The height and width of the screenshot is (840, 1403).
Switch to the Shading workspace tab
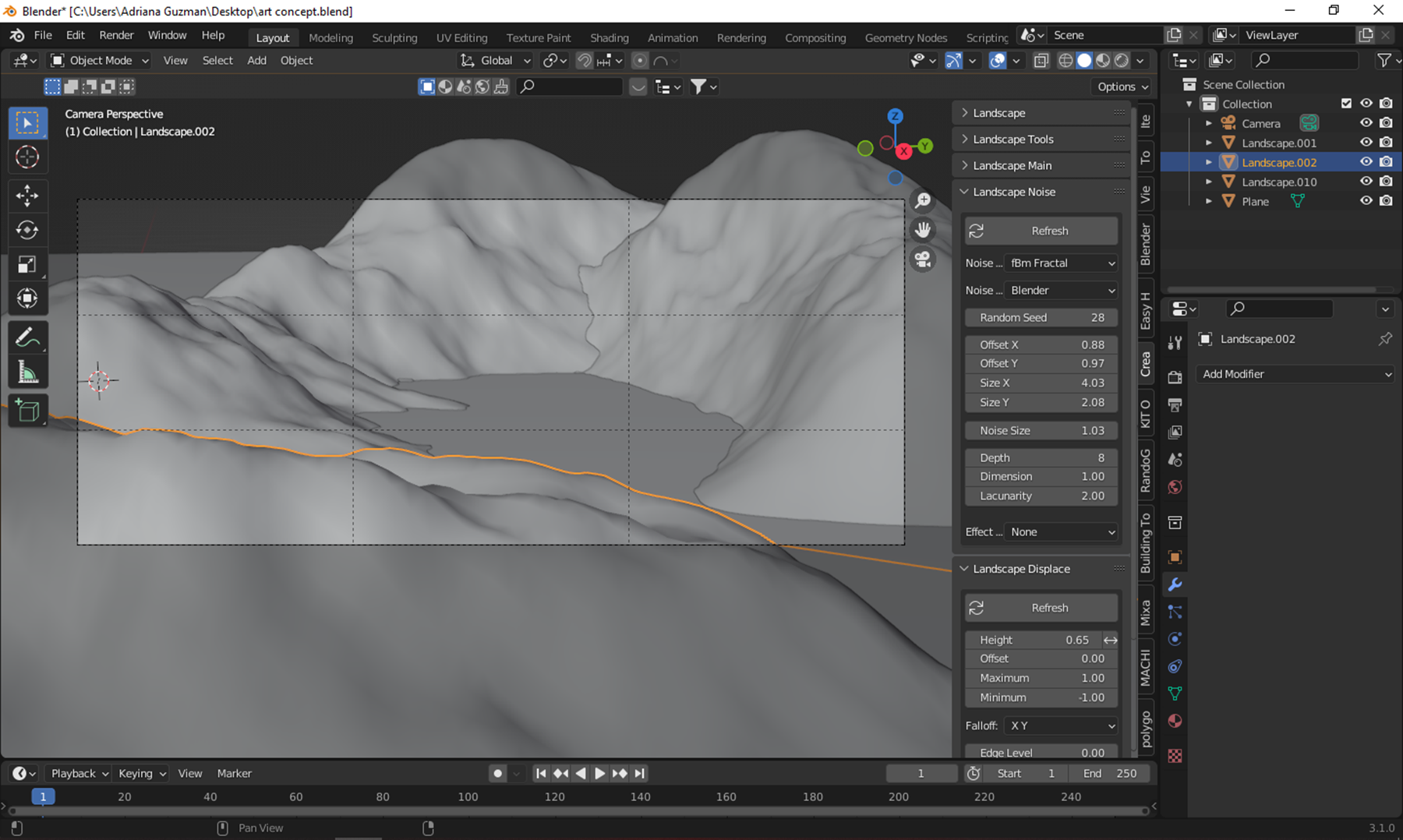click(x=609, y=37)
